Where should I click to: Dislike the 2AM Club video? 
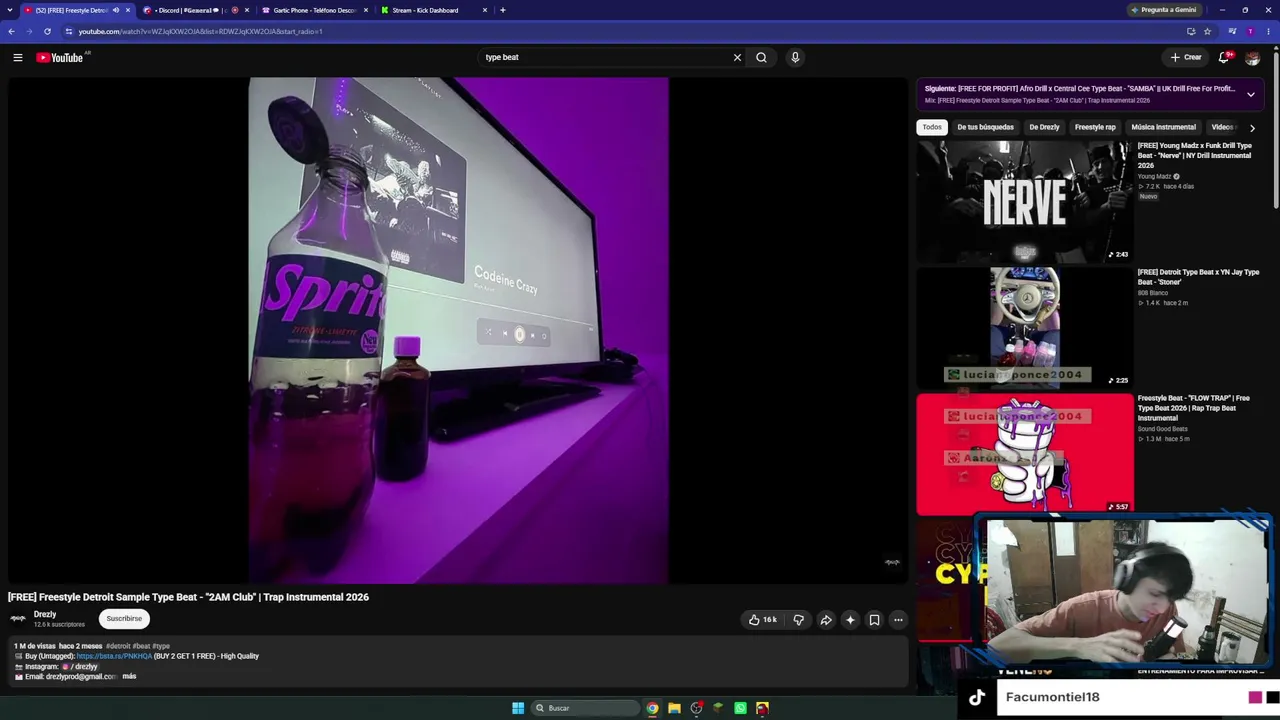tap(798, 620)
